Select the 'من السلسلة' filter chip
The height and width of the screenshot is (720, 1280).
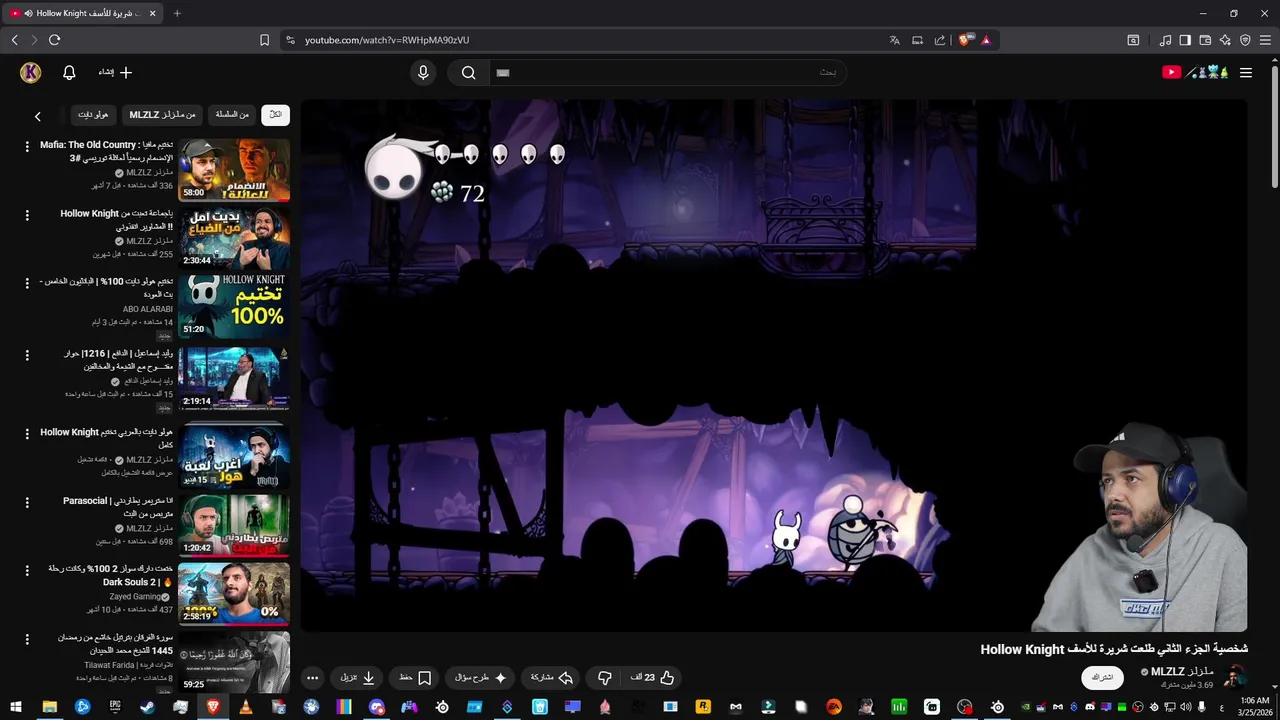(x=232, y=115)
